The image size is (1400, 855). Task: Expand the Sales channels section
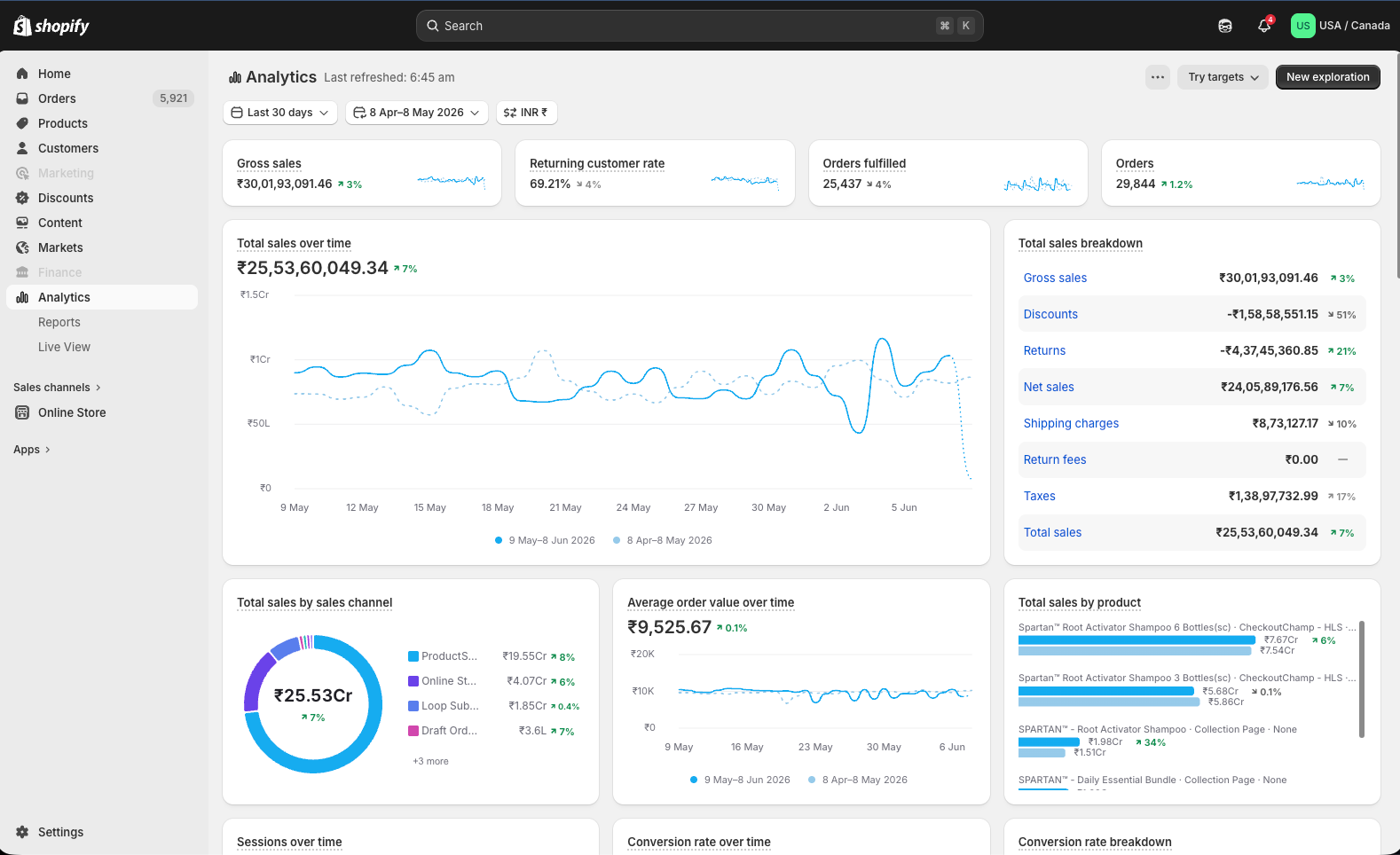pos(58,388)
